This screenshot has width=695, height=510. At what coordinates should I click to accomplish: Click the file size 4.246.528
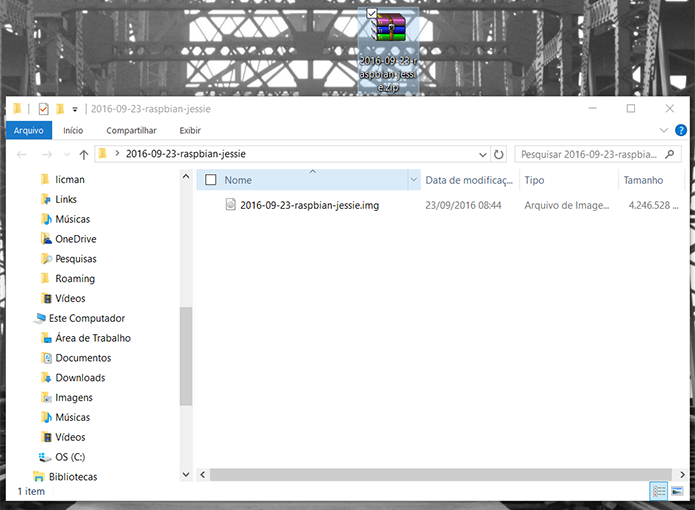click(x=653, y=205)
